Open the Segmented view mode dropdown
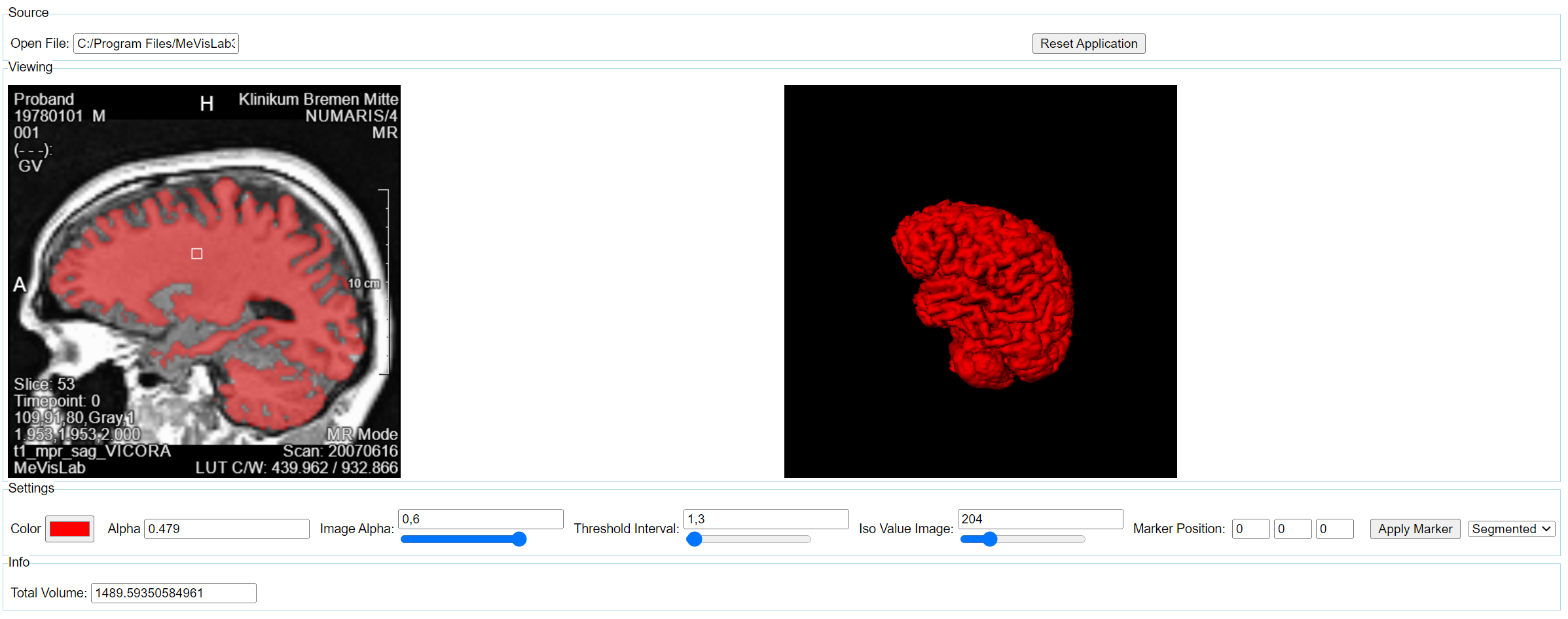1568x619 pixels. [1511, 529]
